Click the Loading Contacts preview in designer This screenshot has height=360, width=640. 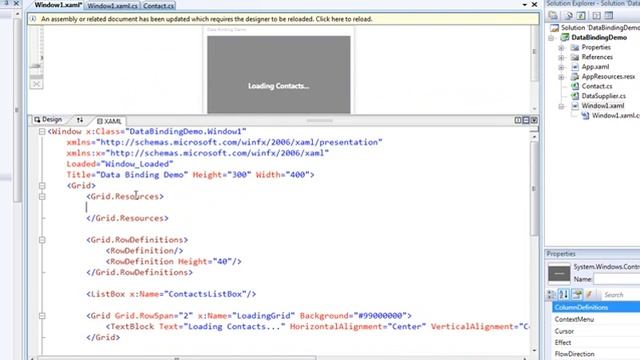pos(278,74)
